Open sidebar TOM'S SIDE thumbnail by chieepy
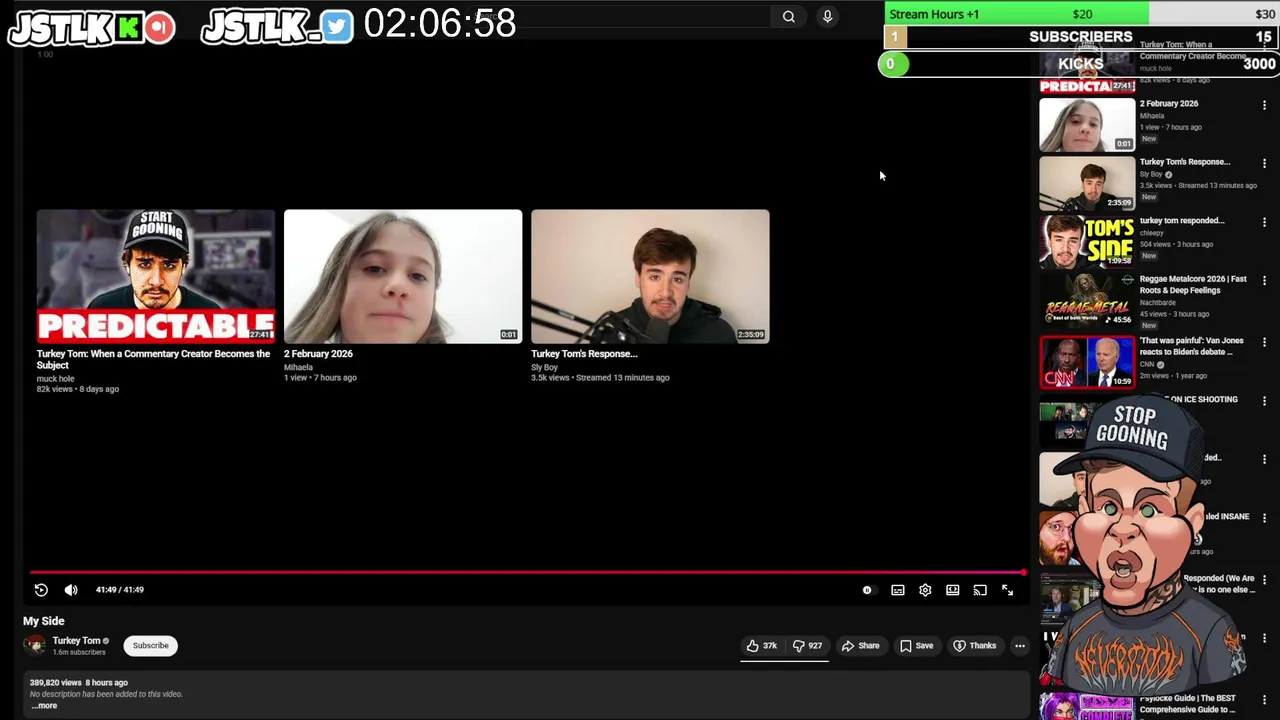 1087,241
